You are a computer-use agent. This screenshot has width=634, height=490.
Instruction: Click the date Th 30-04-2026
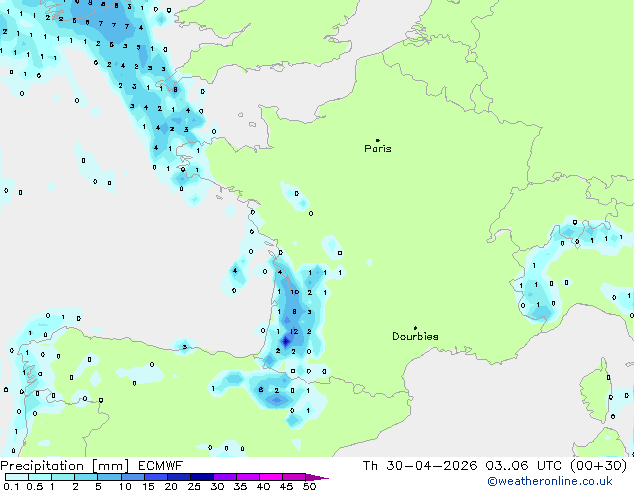[420, 466]
